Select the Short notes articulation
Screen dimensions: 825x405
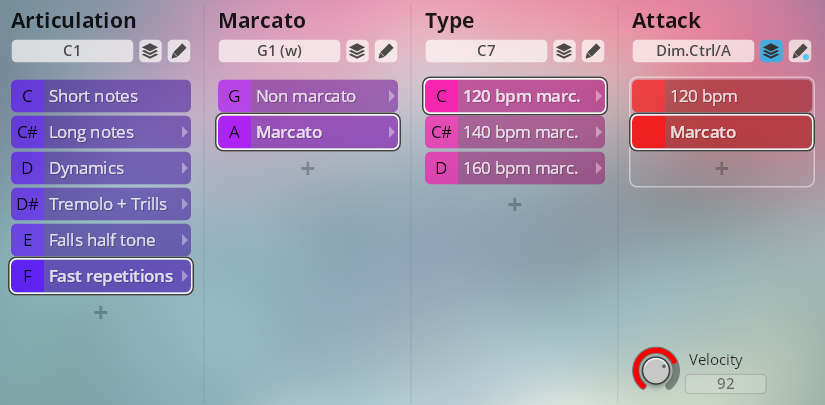(100, 96)
